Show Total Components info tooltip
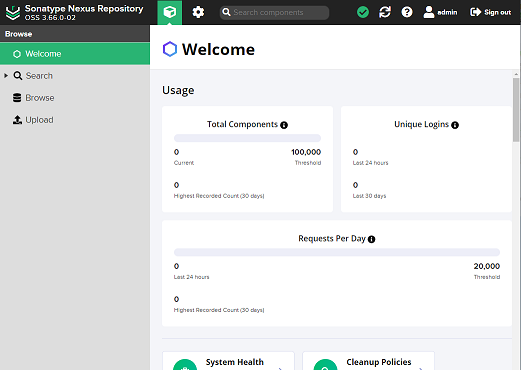This screenshot has width=521, height=370. click(284, 125)
